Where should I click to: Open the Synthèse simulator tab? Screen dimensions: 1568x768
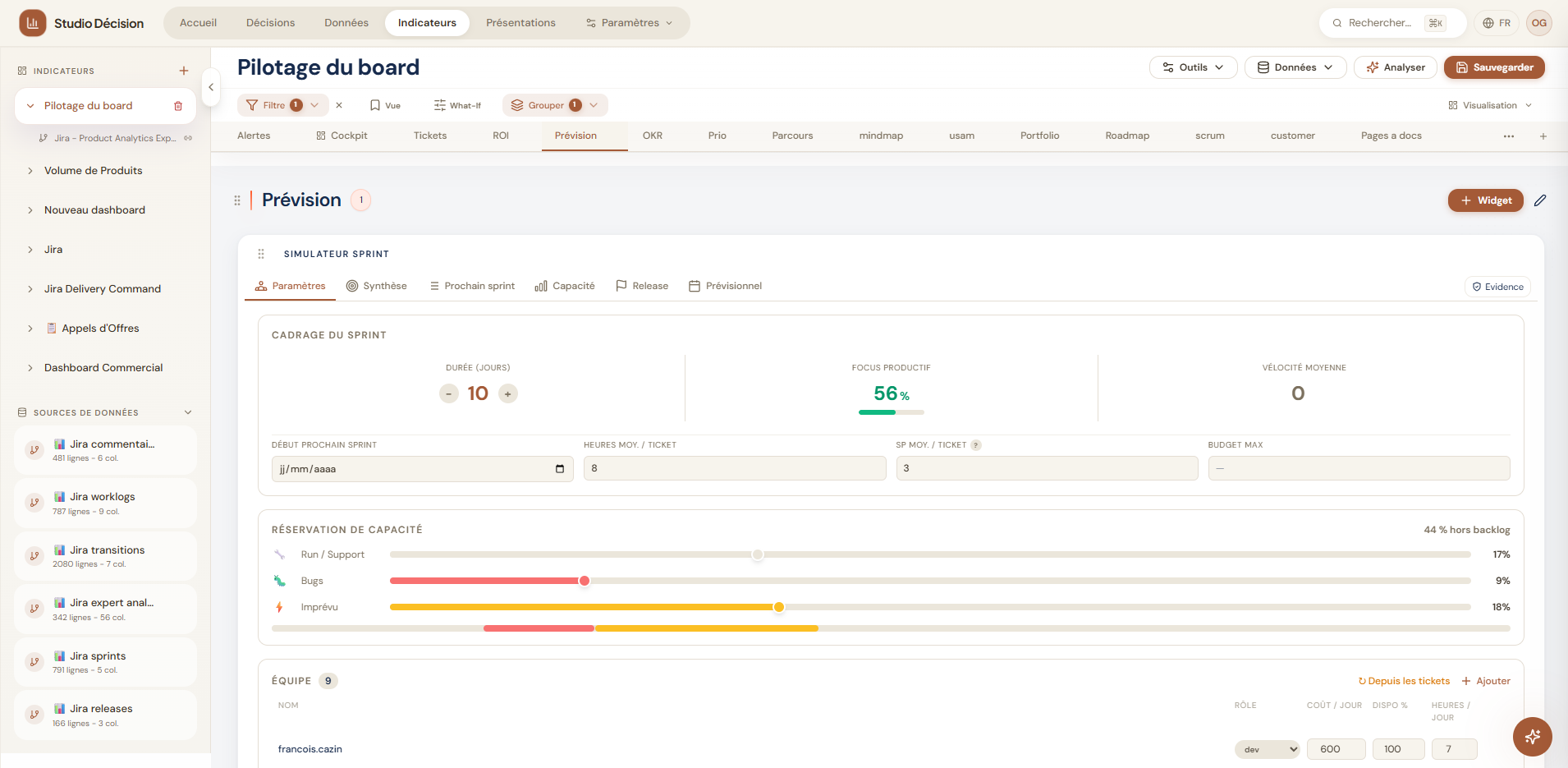(x=377, y=286)
